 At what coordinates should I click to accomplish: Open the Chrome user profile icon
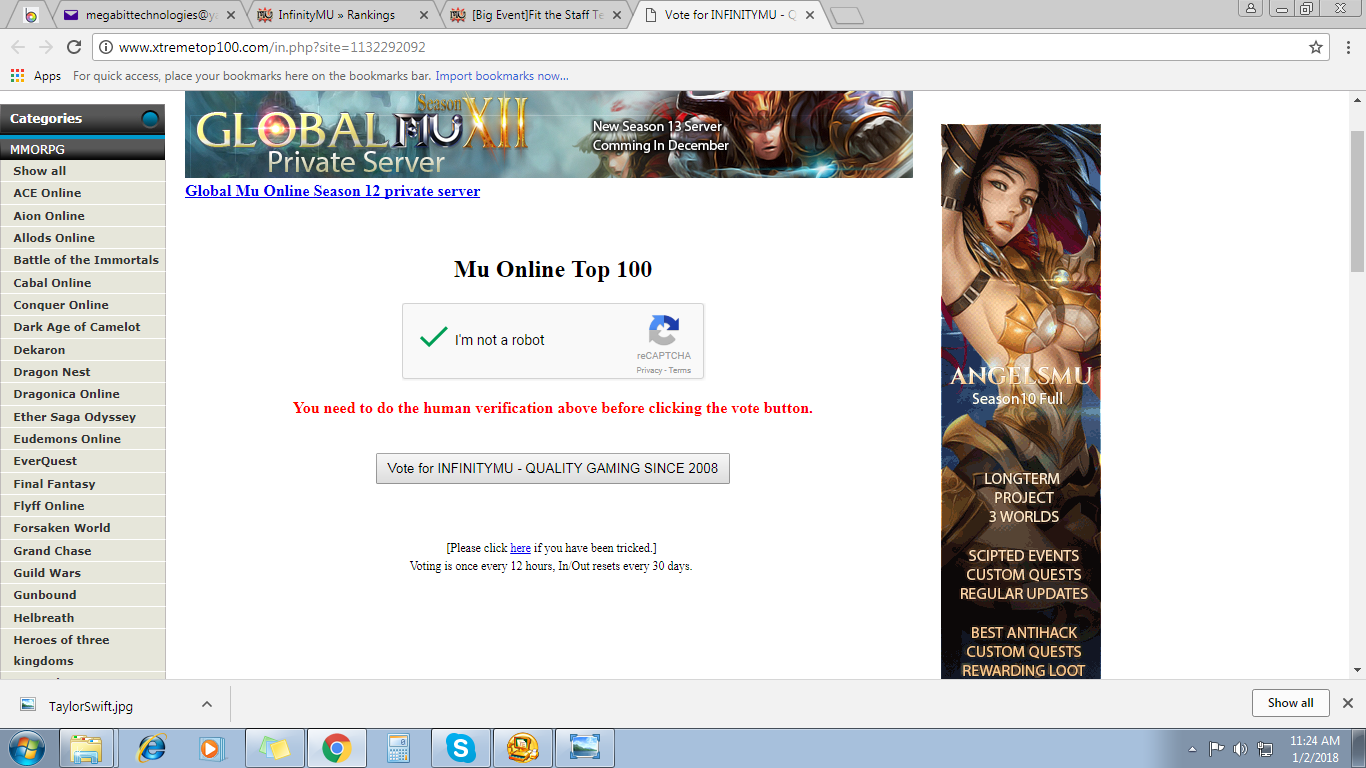click(x=1251, y=8)
